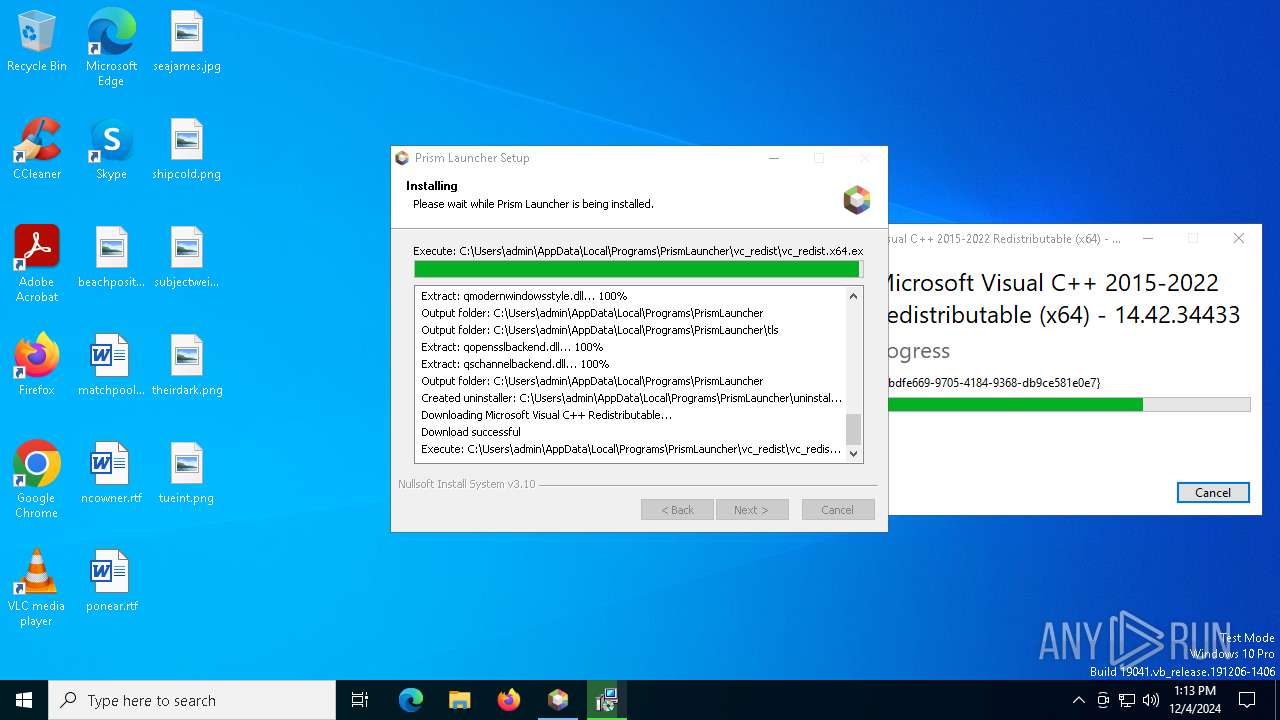Click the Type here to search box

[192, 700]
